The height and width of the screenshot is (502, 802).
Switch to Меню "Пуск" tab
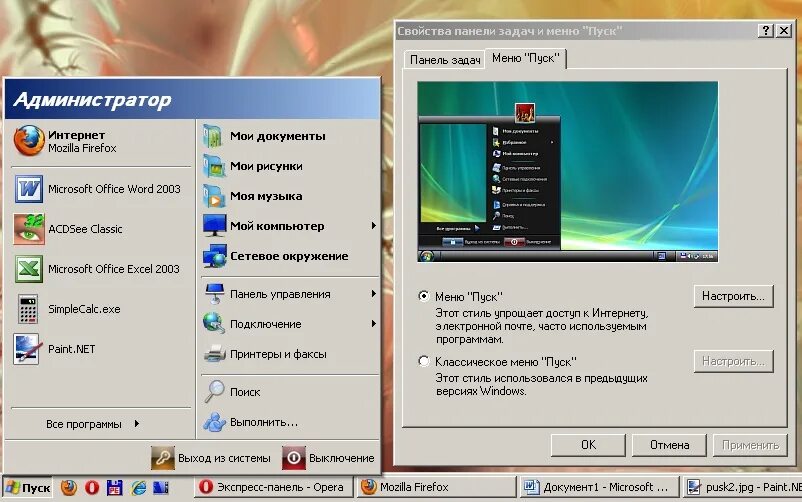pyautogui.click(x=525, y=58)
